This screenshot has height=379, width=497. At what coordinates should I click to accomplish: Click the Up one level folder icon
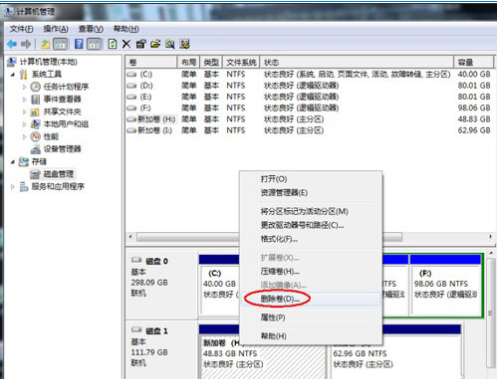pyautogui.click(x=45, y=44)
